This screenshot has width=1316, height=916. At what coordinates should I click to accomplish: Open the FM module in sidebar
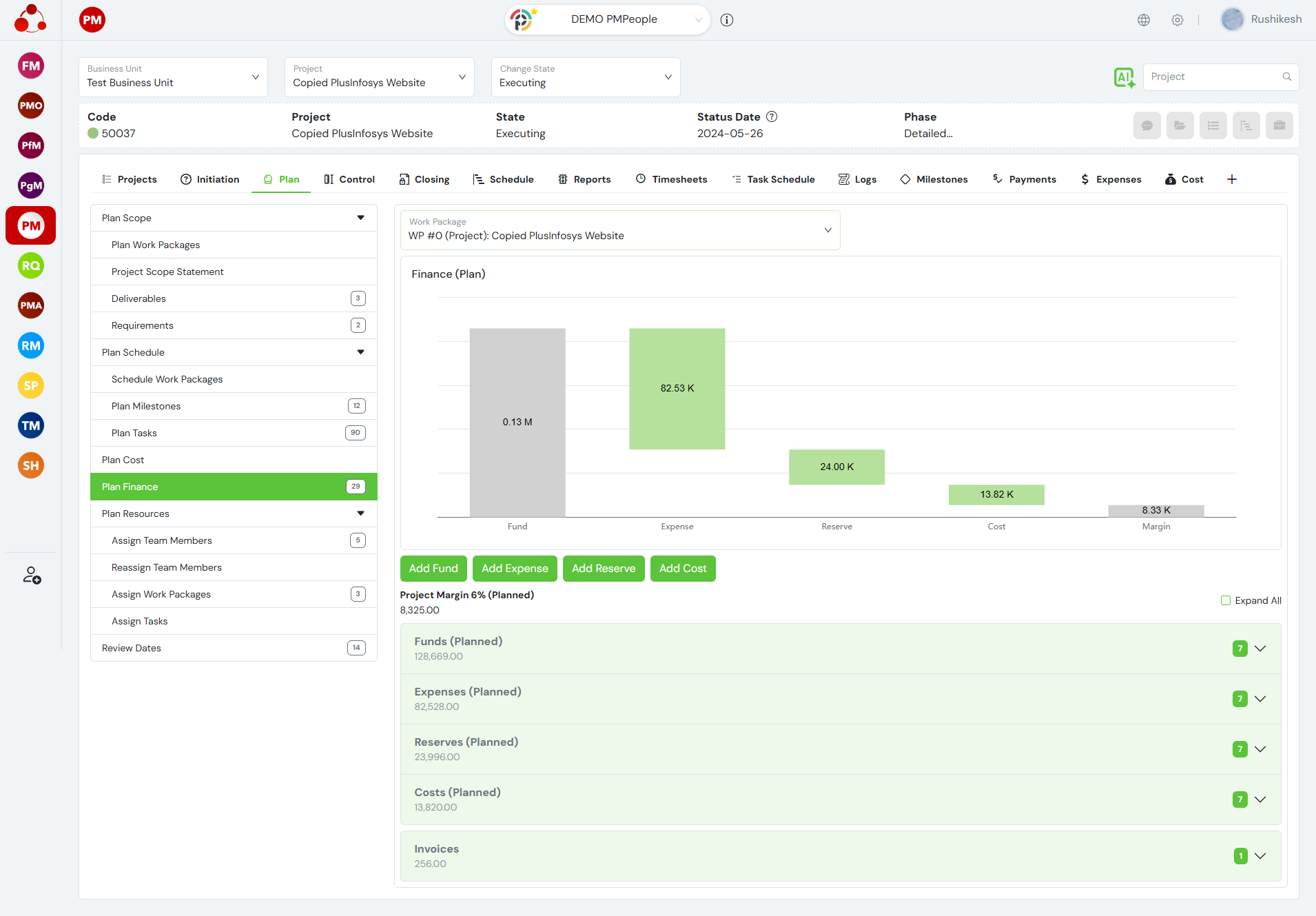(x=30, y=66)
